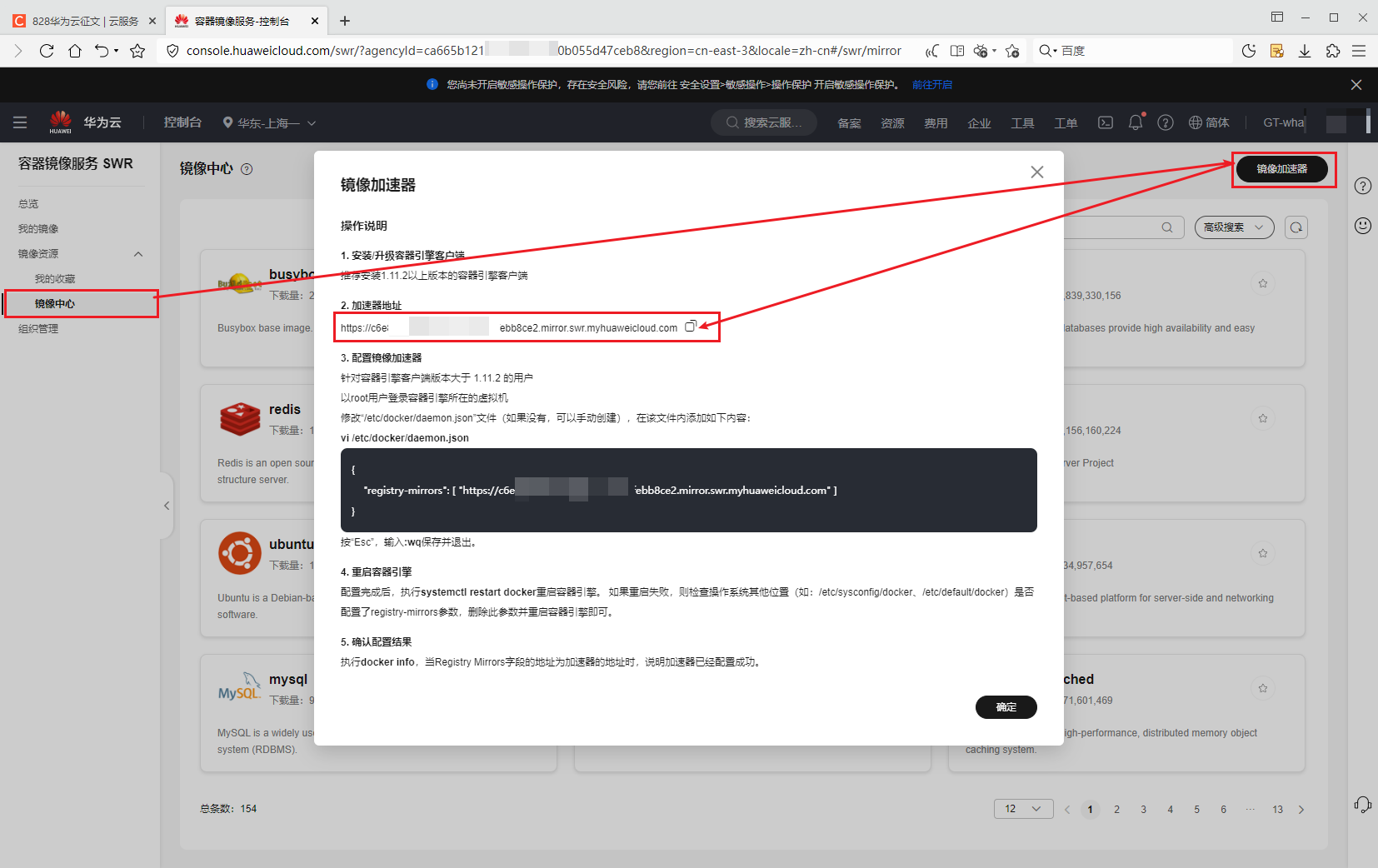Switch language via the 简体 globe icon
1378x868 pixels.
point(1209,122)
